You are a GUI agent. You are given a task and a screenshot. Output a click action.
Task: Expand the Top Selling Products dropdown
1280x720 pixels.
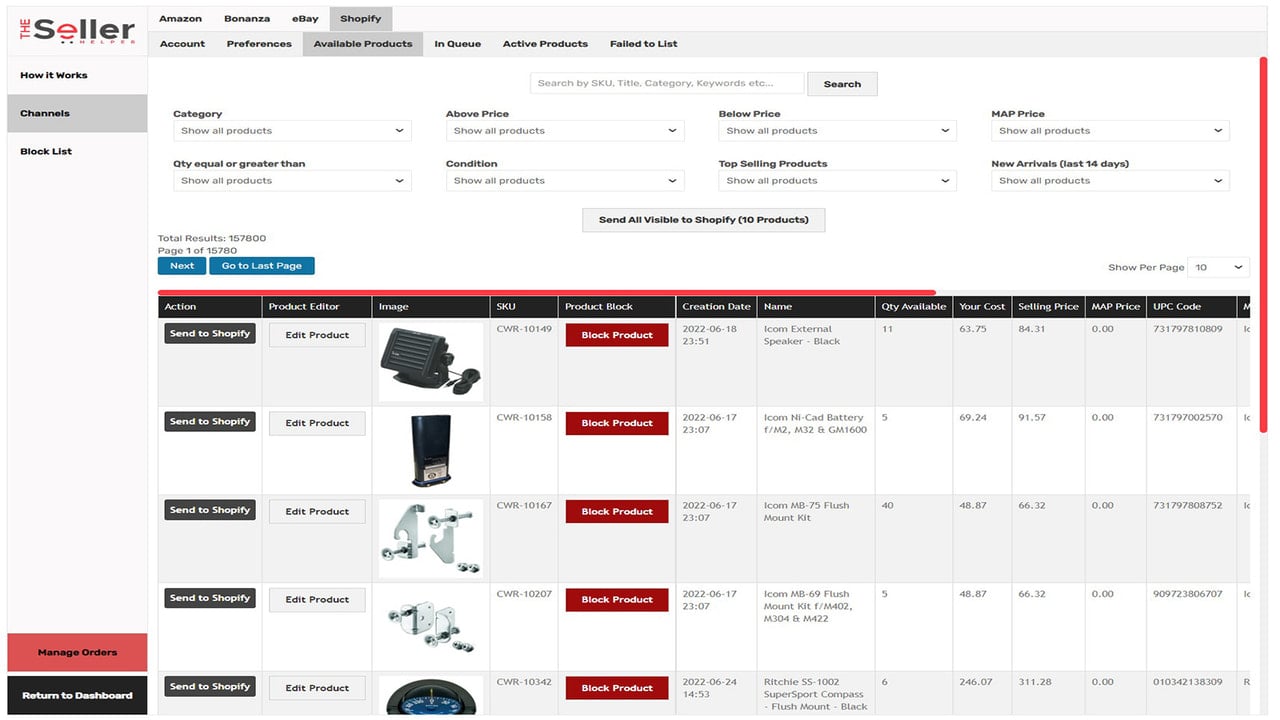838,181
